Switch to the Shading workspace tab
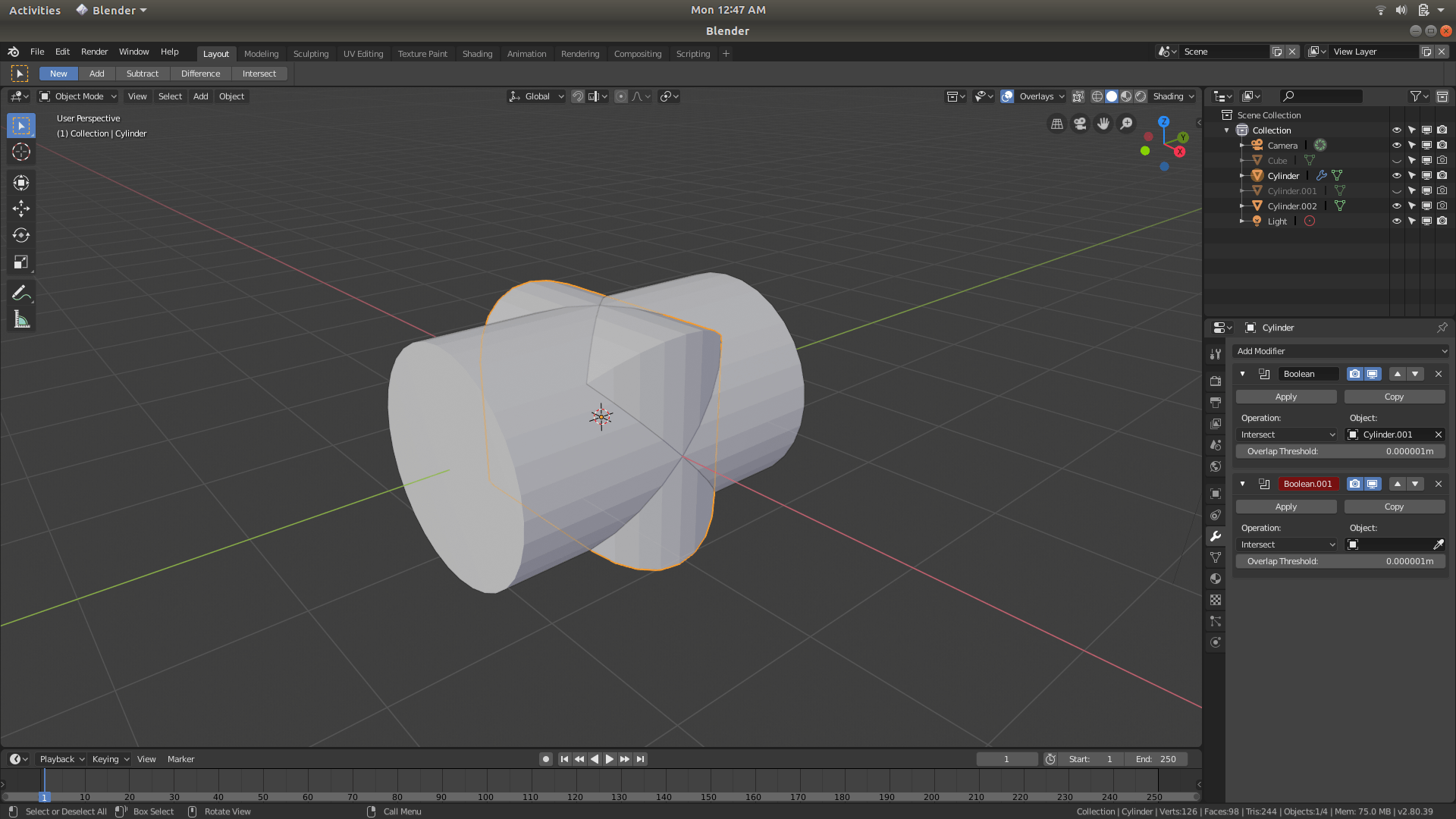Image resolution: width=1456 pixels, height=819 pixels. 478,53
